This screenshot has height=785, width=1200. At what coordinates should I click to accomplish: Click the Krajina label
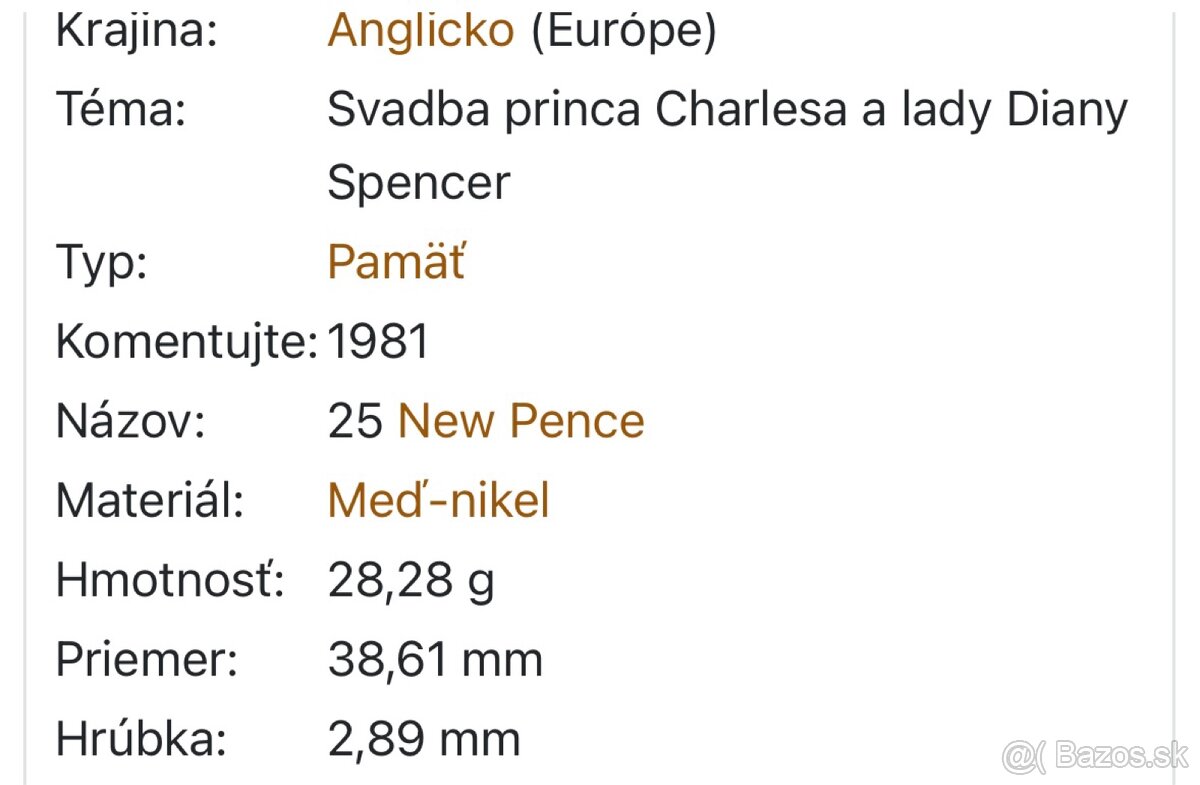tap(136, 31)
